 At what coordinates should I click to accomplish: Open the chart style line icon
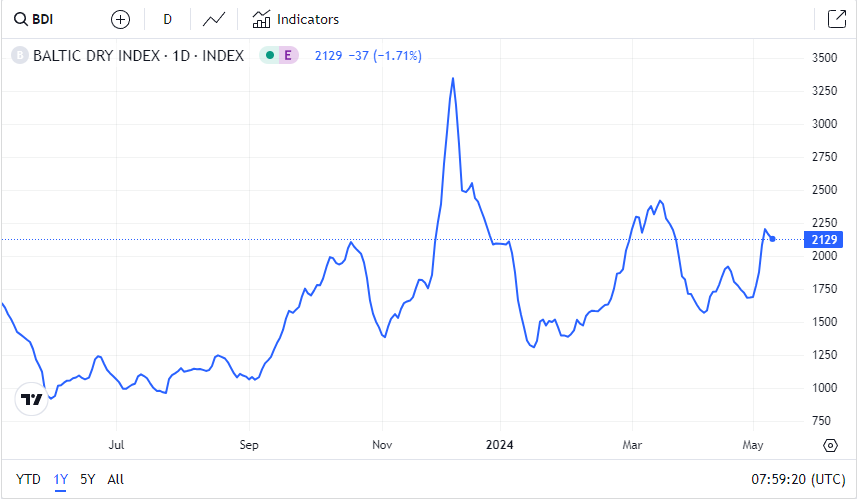pos(213,19)
